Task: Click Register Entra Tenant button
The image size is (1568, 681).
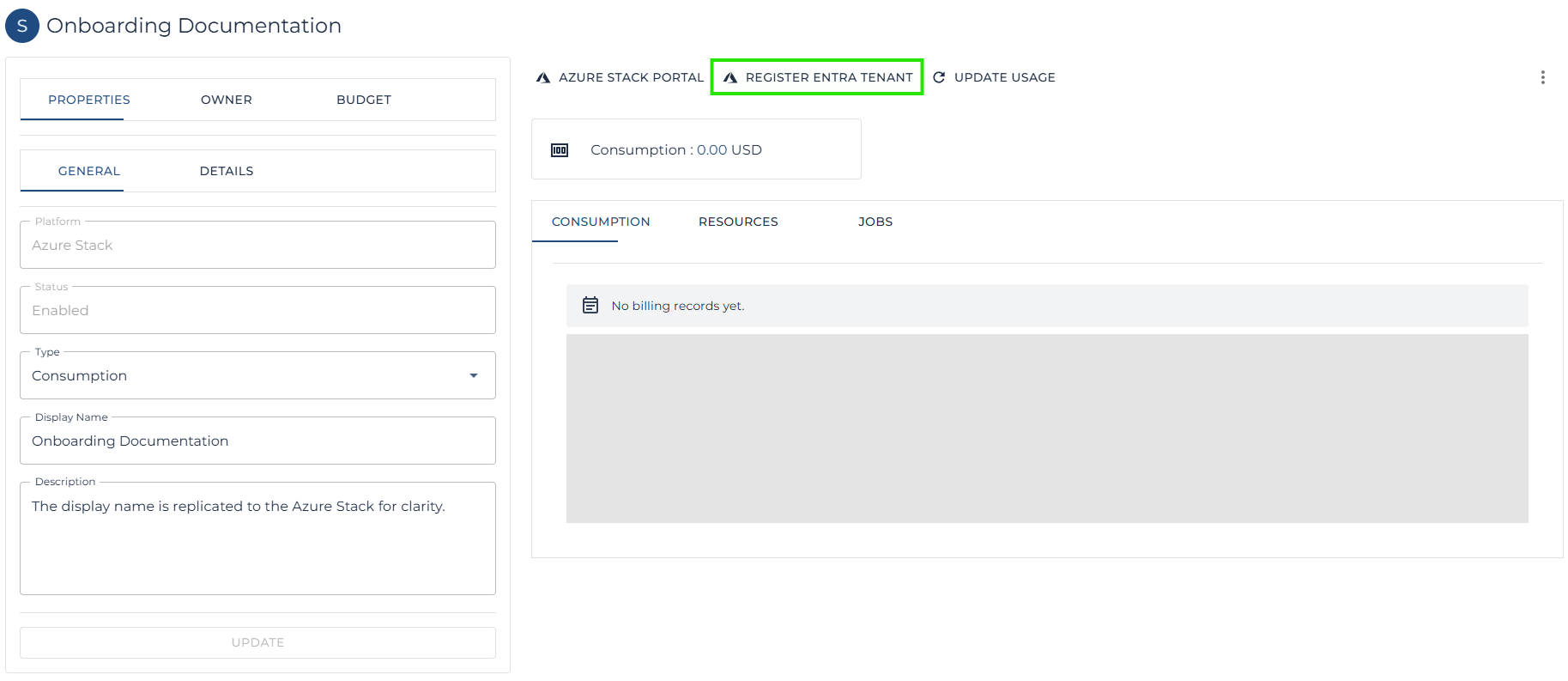Action: pyautogui.click(x=828, y=77)
